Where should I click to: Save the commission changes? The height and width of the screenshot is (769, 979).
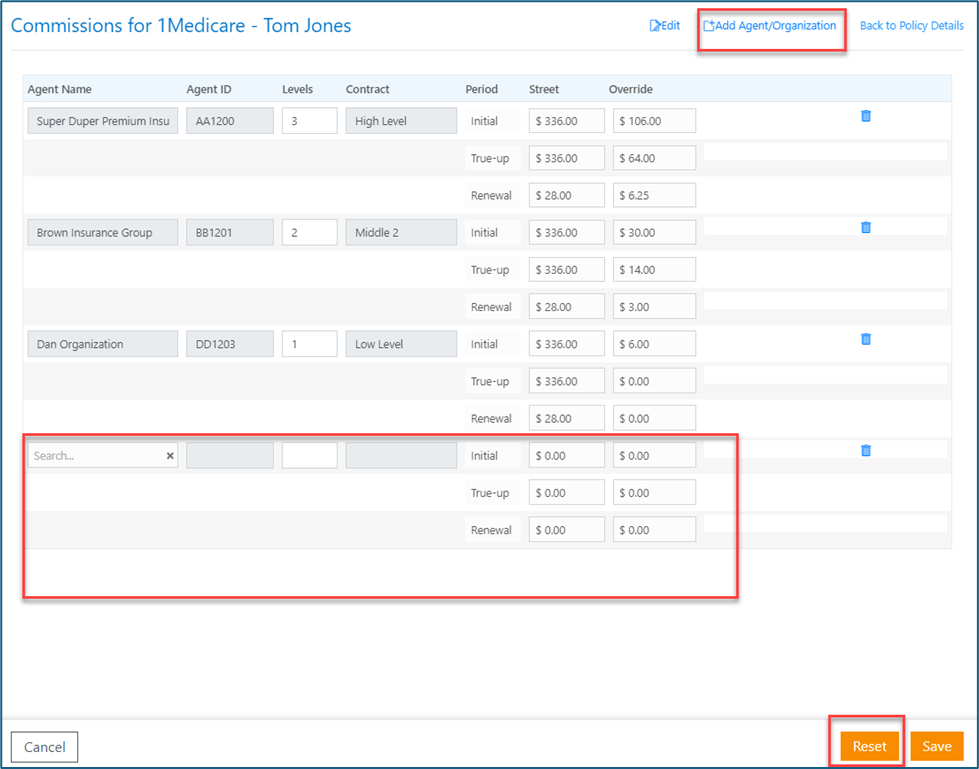point(936,746)
